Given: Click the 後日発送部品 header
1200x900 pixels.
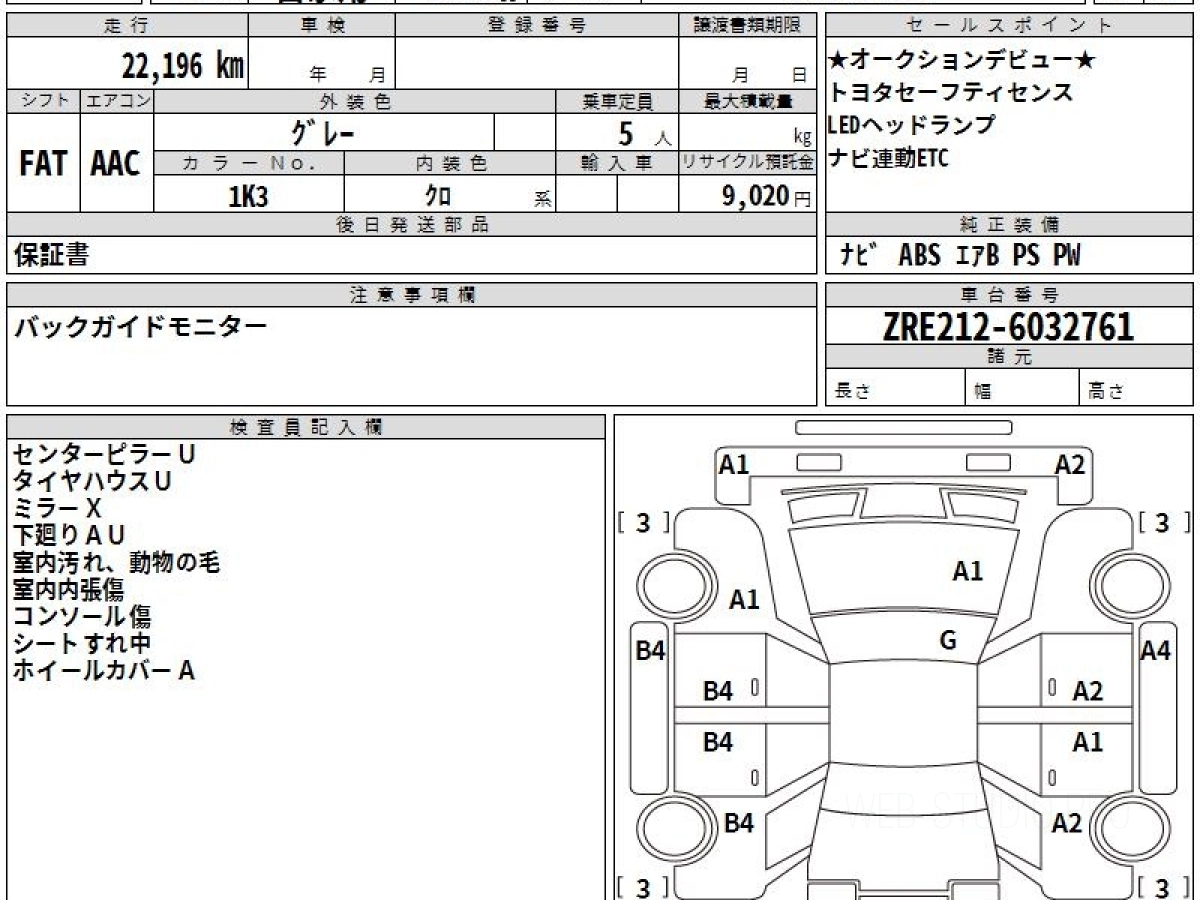Looking at the screenshot, I should (411, 225).
